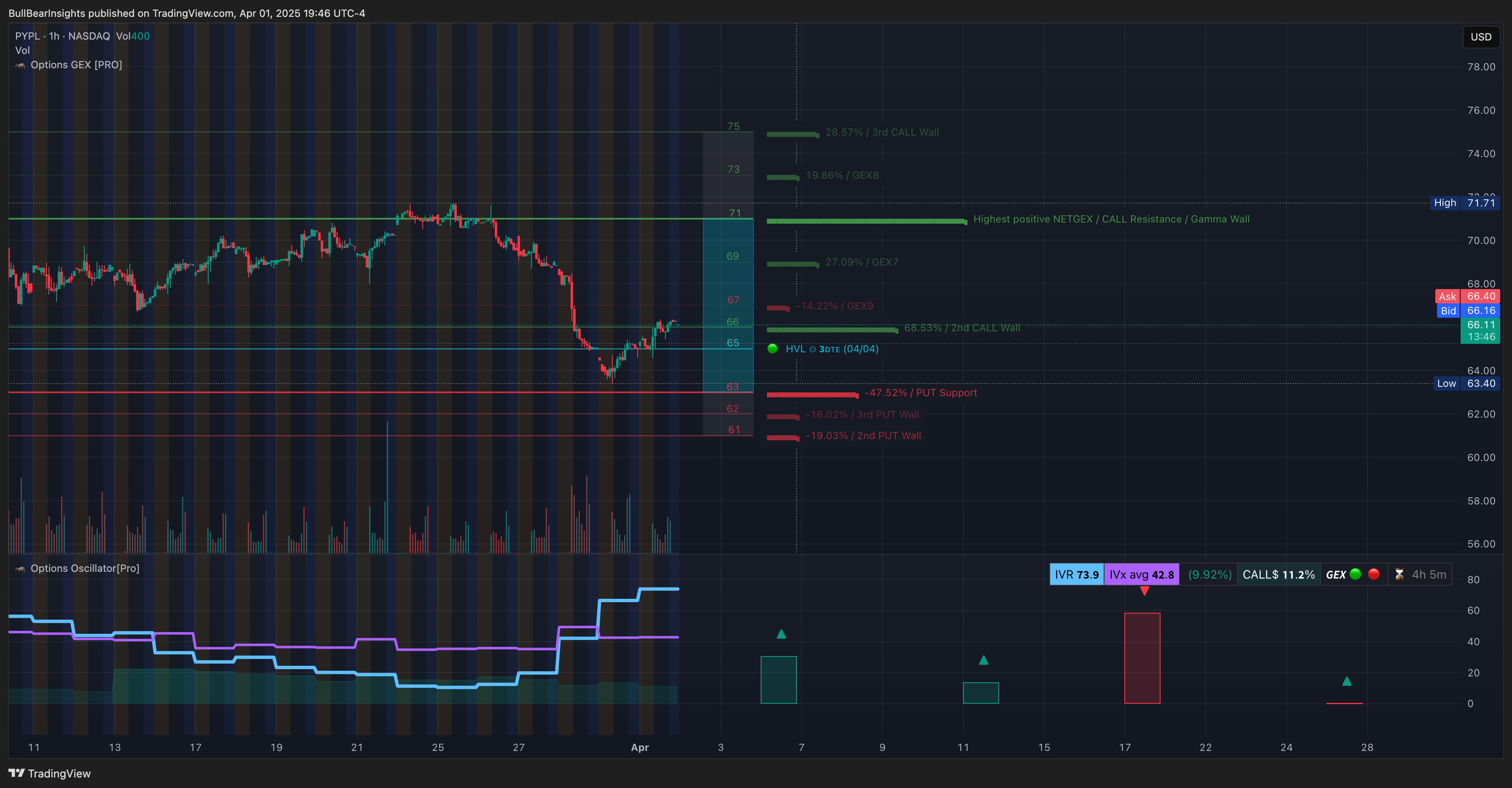Click the USD currency button

[1480, 37]
